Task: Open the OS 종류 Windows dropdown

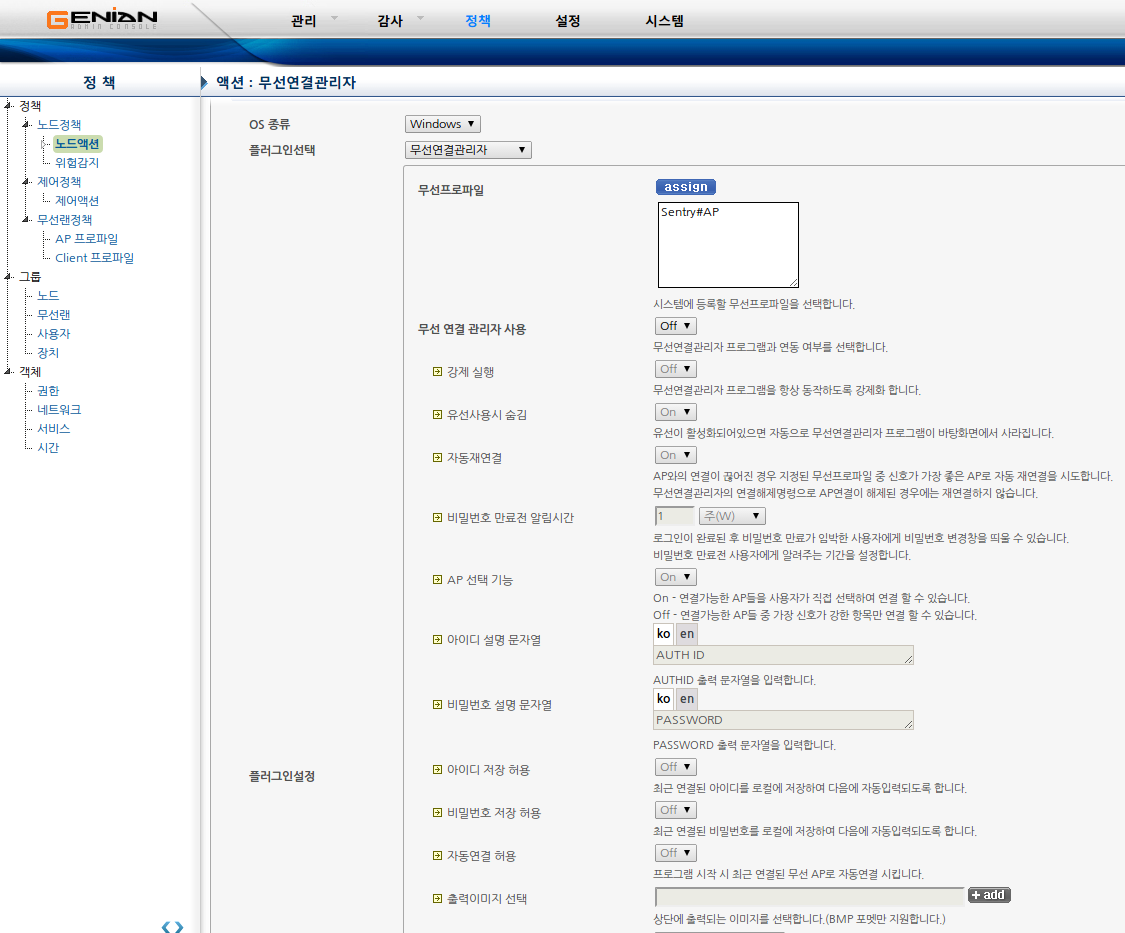Action: click(442, 124)
